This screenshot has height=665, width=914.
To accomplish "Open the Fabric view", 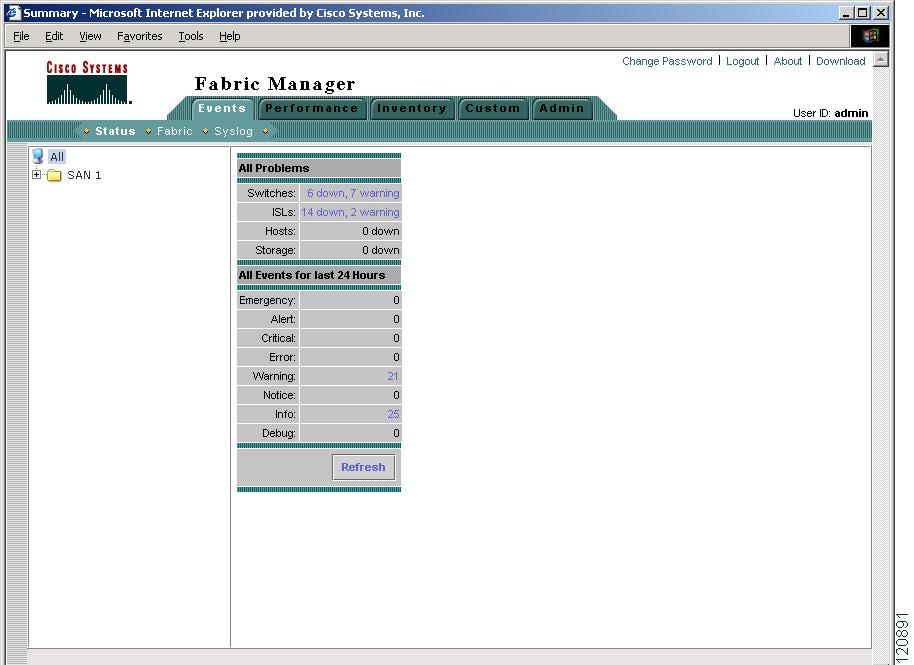I will (174, 131).
